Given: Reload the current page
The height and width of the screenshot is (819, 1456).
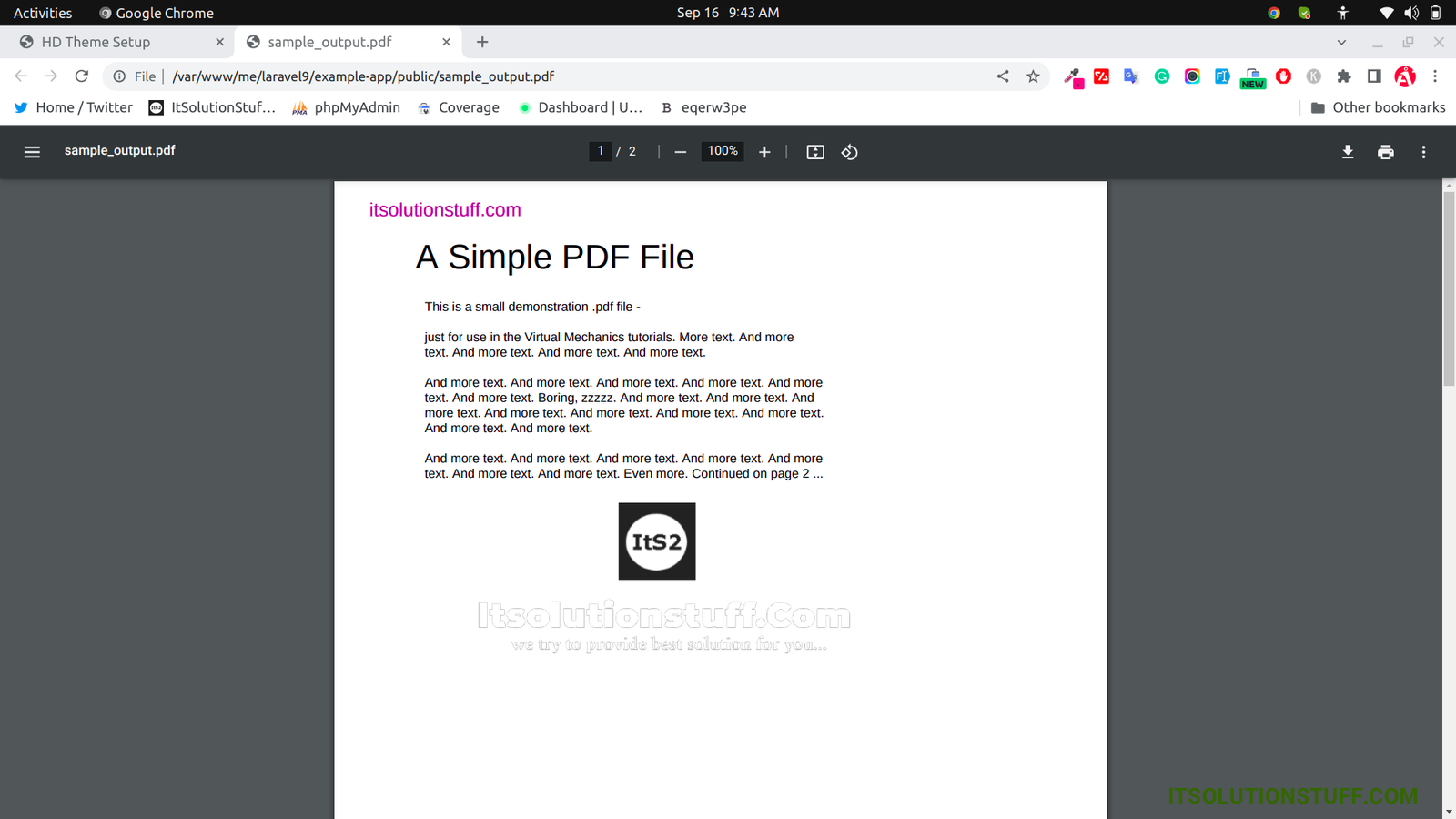Looking at the screenshot, I should (x=82, y=76).
